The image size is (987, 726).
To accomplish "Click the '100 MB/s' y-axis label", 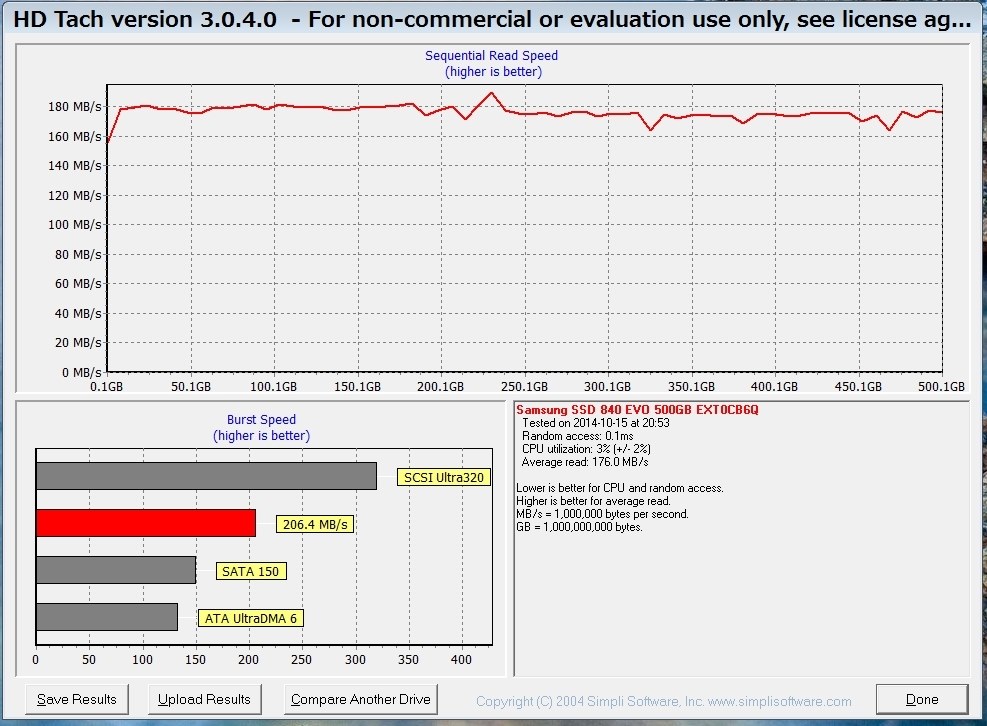I will (x=74, y=224).
